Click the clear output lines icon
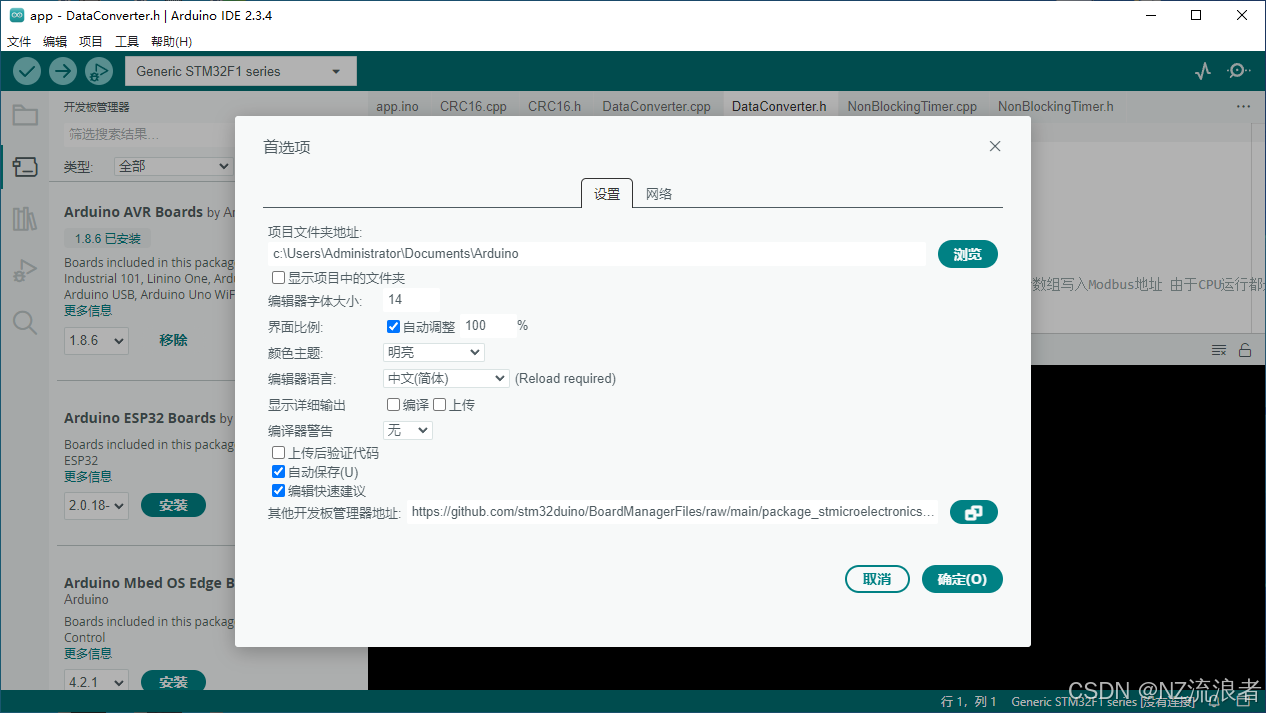The height and width of the screenshot is (713, 1266). 1219,350
